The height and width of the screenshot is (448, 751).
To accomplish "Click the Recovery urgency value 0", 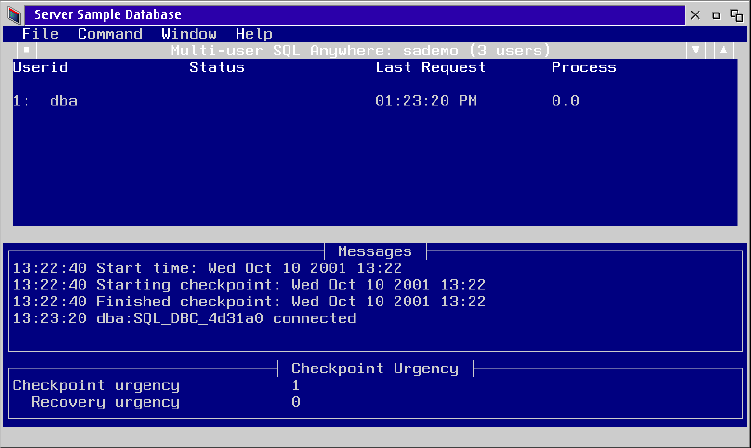I will point(296,402).
